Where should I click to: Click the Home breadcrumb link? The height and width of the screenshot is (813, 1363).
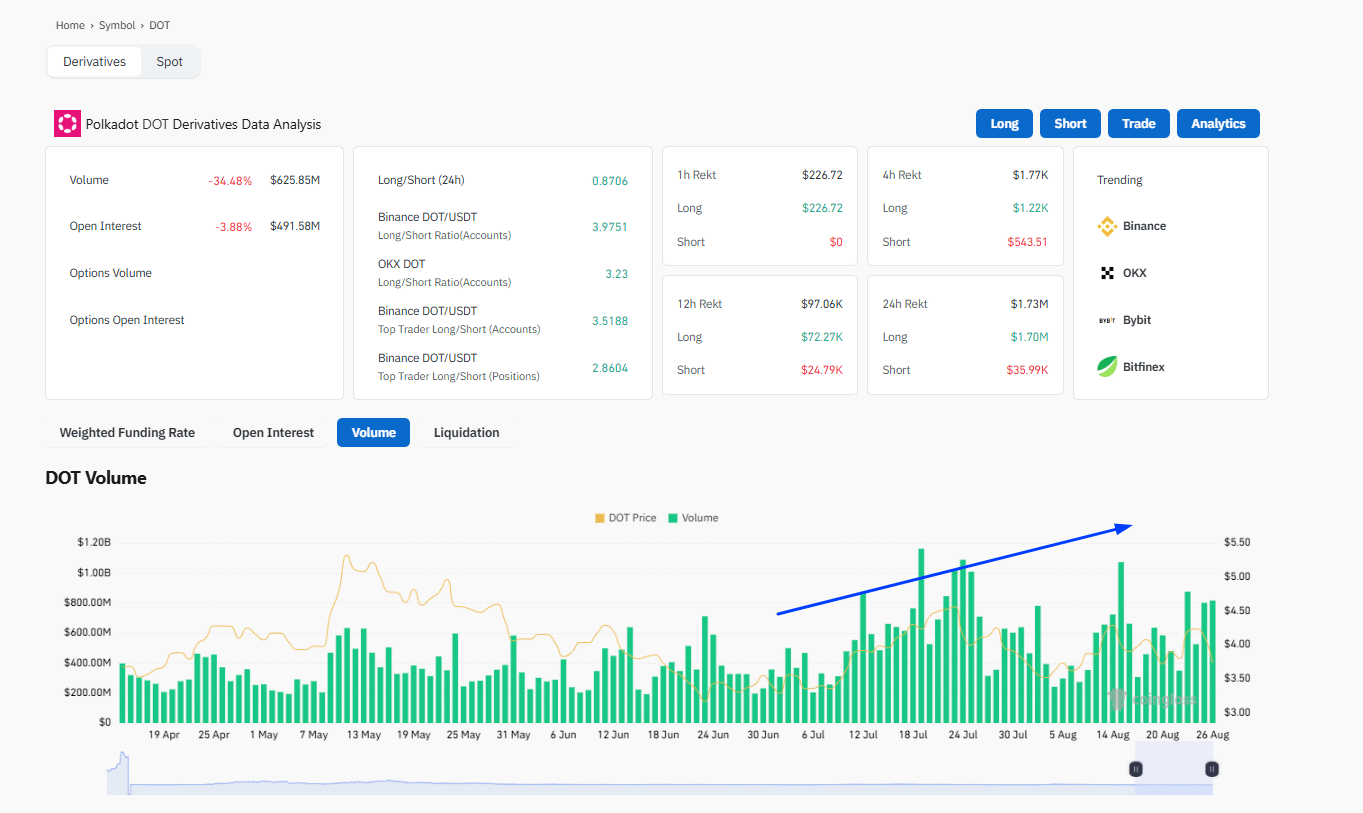tap(70, 25)
